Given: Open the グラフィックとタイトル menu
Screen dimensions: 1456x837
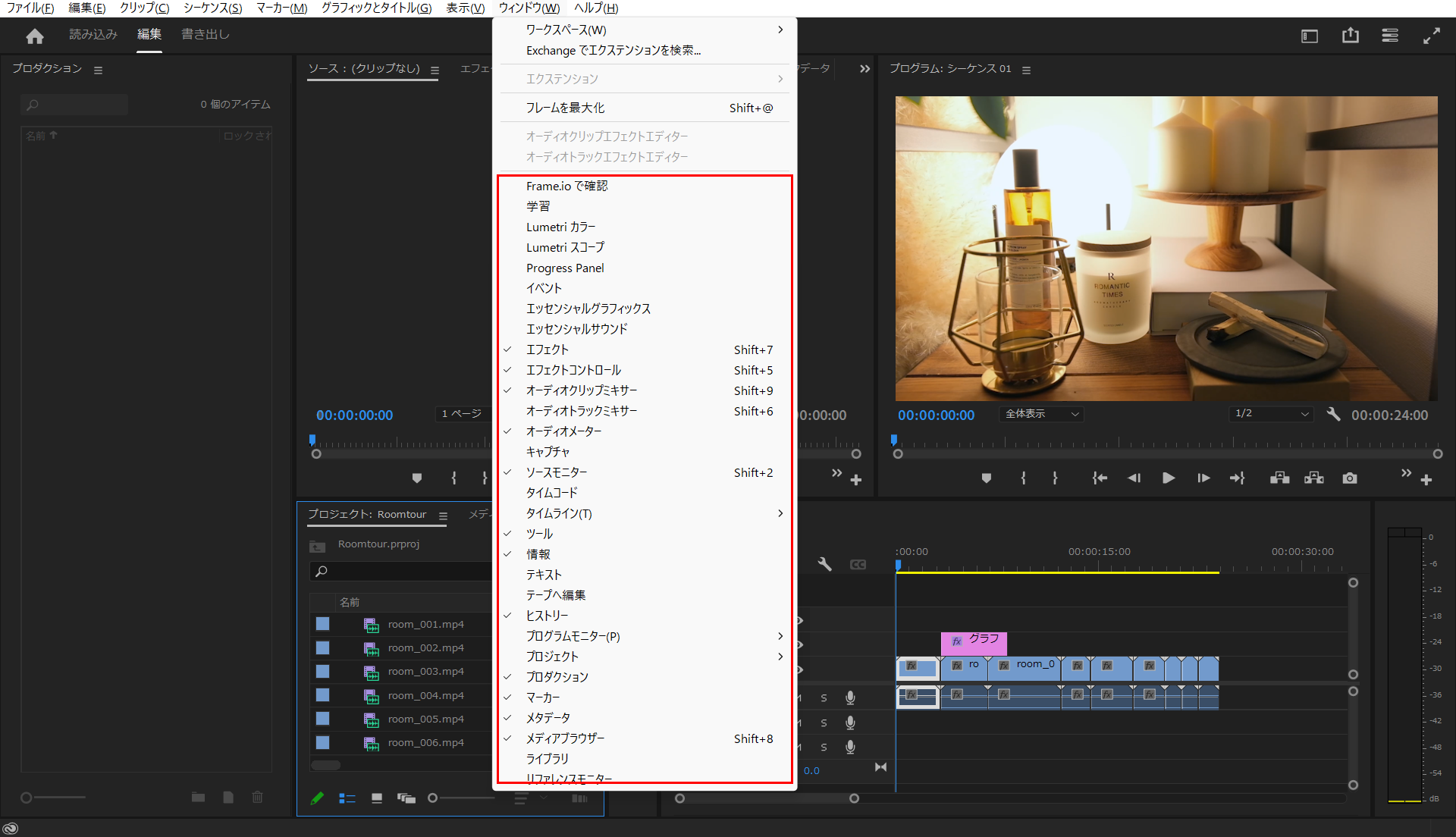Looking at the screenshot, I should click(377, 8).
